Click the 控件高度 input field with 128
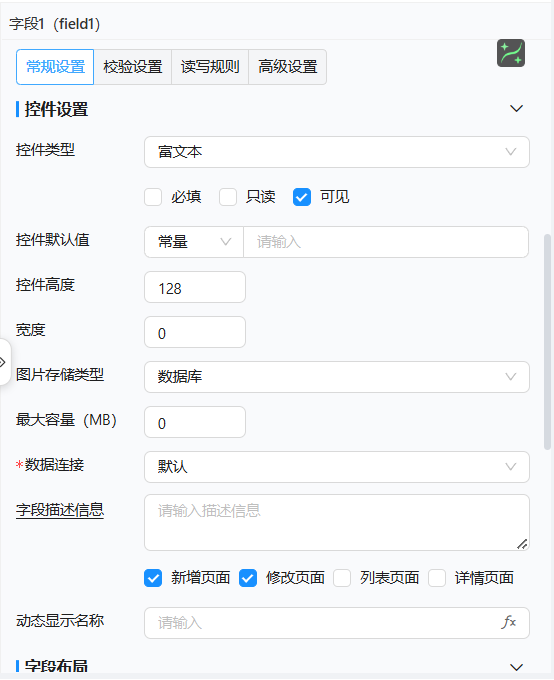 pos(195,287)
